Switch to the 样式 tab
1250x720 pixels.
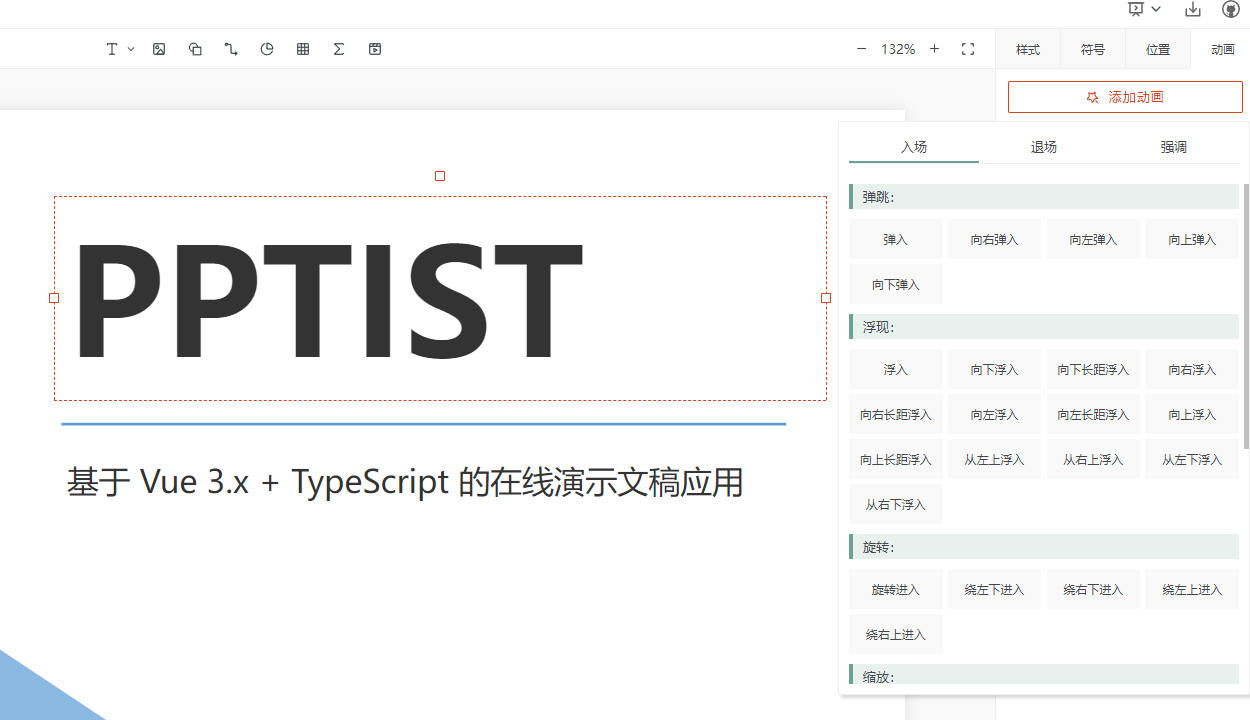coord(1028,49)
